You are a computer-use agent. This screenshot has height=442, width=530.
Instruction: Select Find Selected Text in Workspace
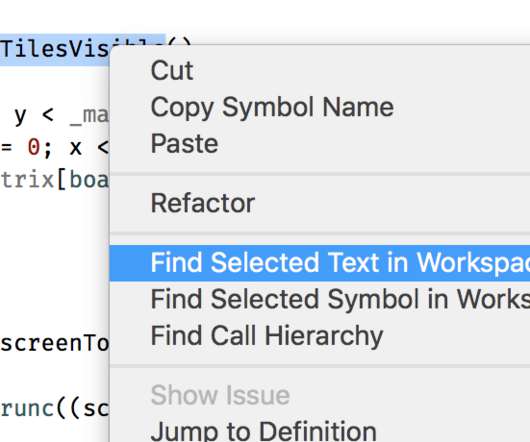pos(320,263)
